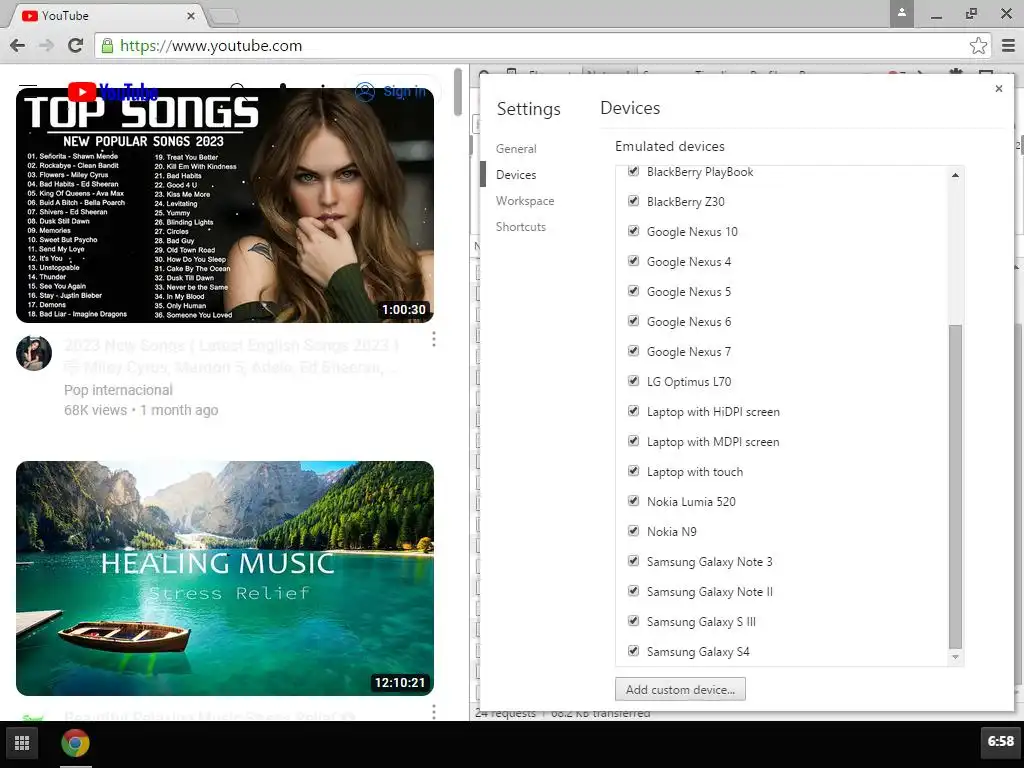Toggle the Google Nexus 10 checkbox
Viewport: 1024px width, 768px height.
tap(633, 231)
